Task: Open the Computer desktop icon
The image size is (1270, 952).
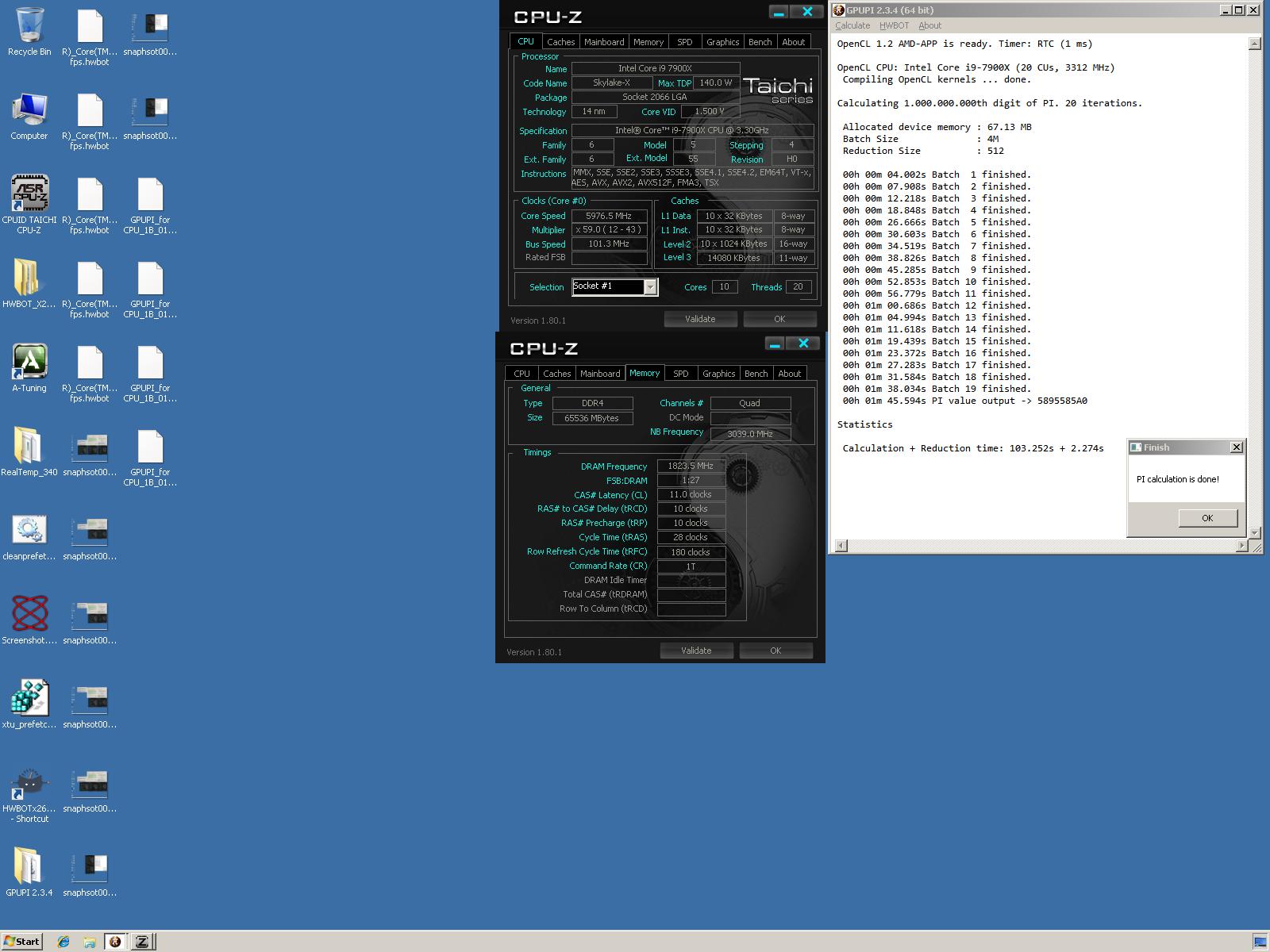Action: [29, 117]
